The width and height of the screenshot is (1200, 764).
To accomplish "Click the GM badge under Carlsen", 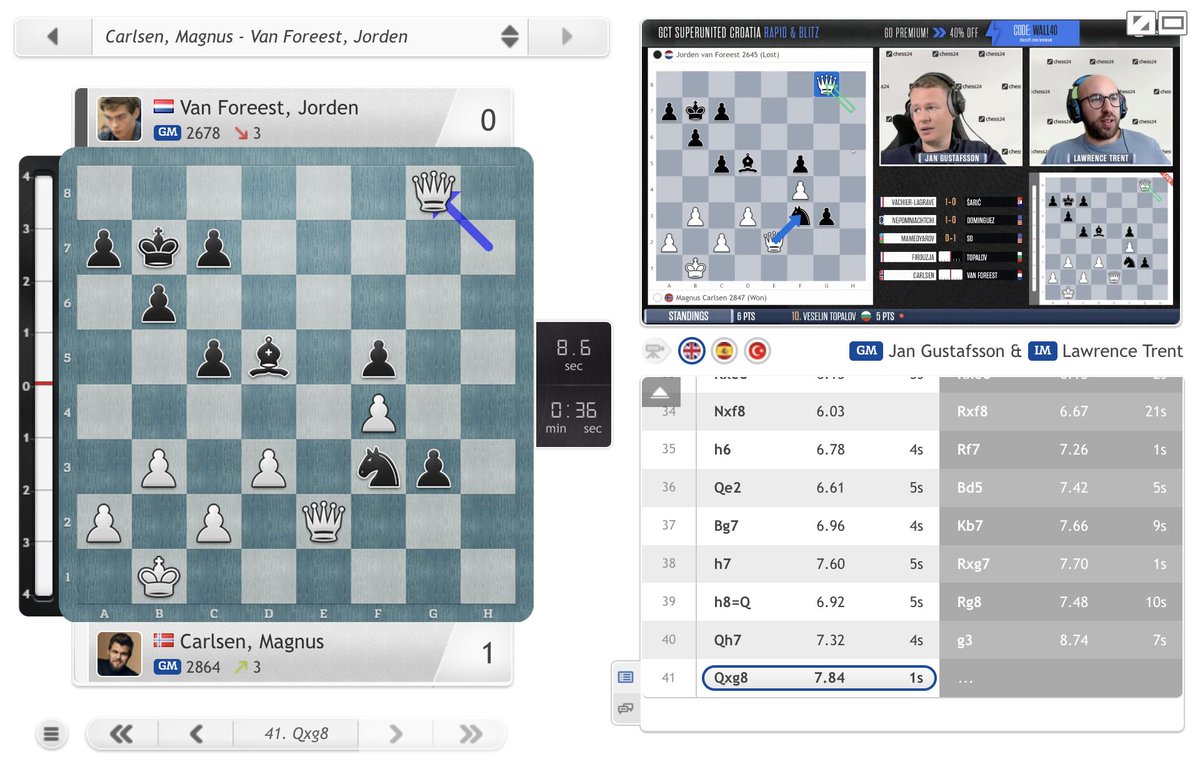I will tap(166, 667).
